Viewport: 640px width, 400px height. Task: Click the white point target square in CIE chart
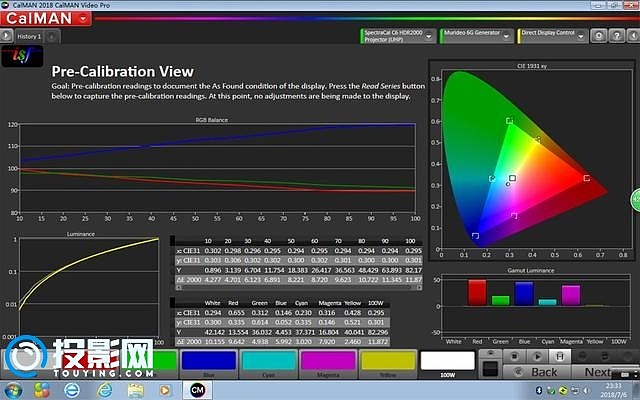[x=513, y=178]
